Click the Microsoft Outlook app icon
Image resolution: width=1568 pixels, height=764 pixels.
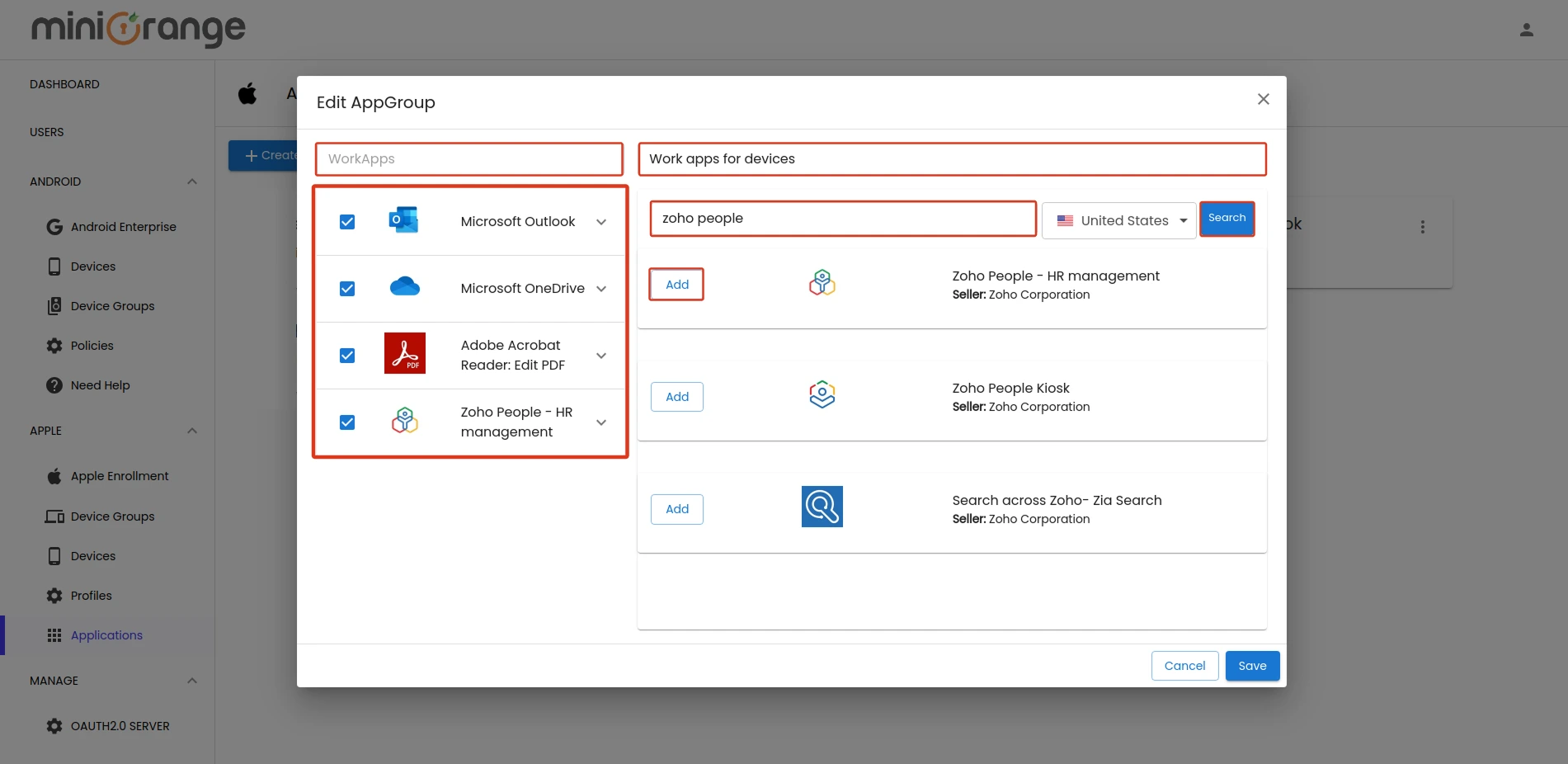(x=404, y=220)
